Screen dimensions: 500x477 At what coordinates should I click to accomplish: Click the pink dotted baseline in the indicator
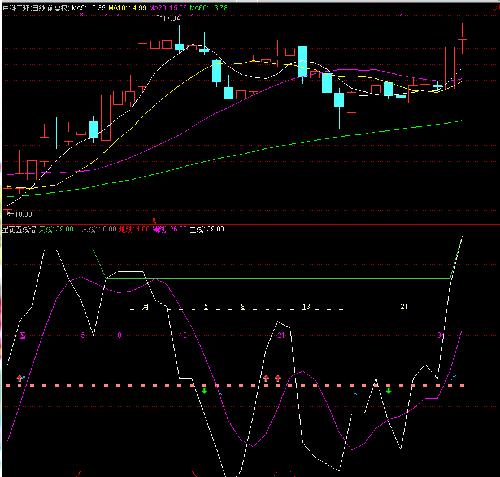tap(235, 385)
